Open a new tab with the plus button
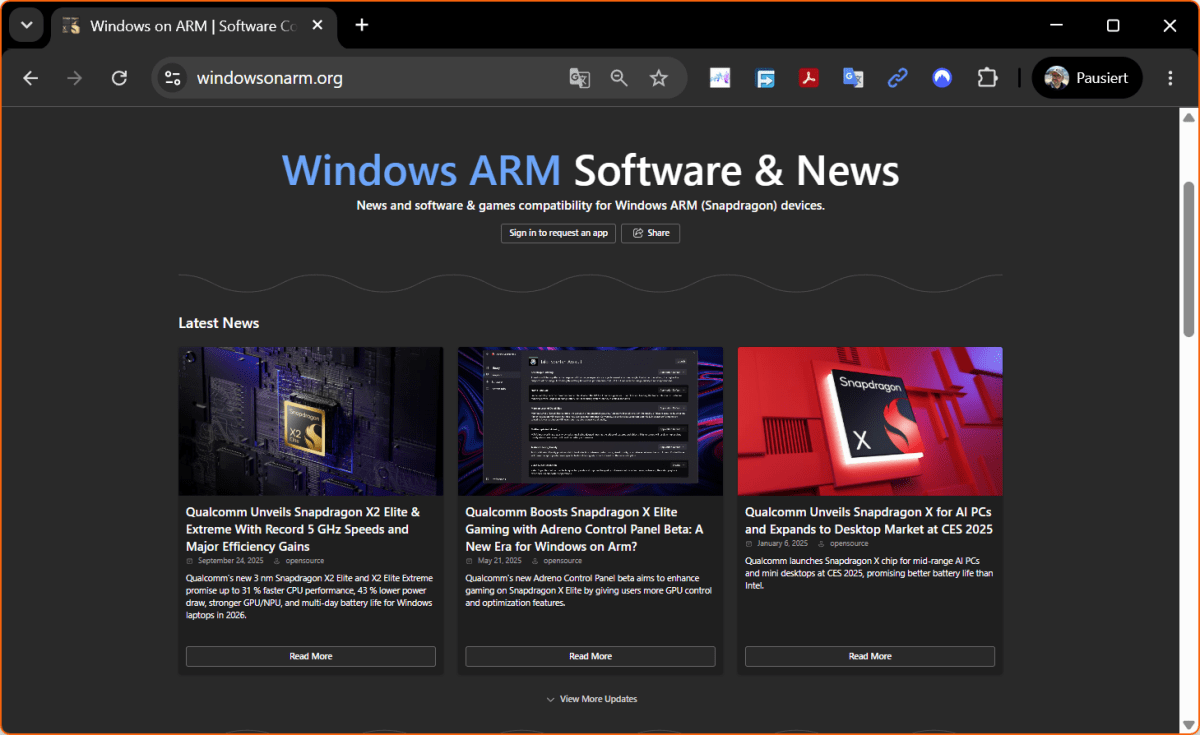Viewport: 1200px width, 735px height. coord(362,25)
